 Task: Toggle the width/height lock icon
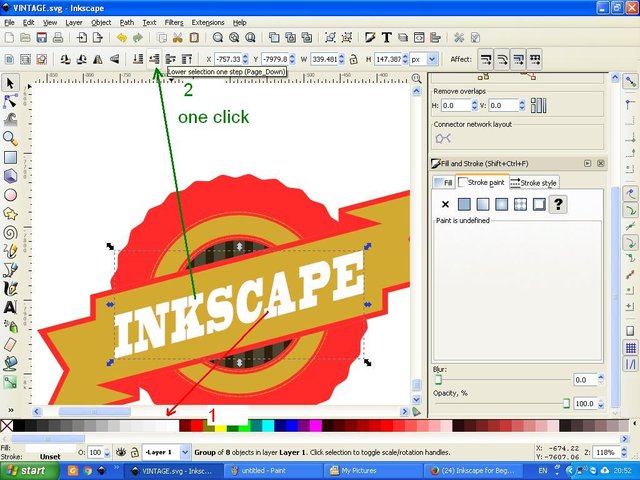click(x=353, y=59)
